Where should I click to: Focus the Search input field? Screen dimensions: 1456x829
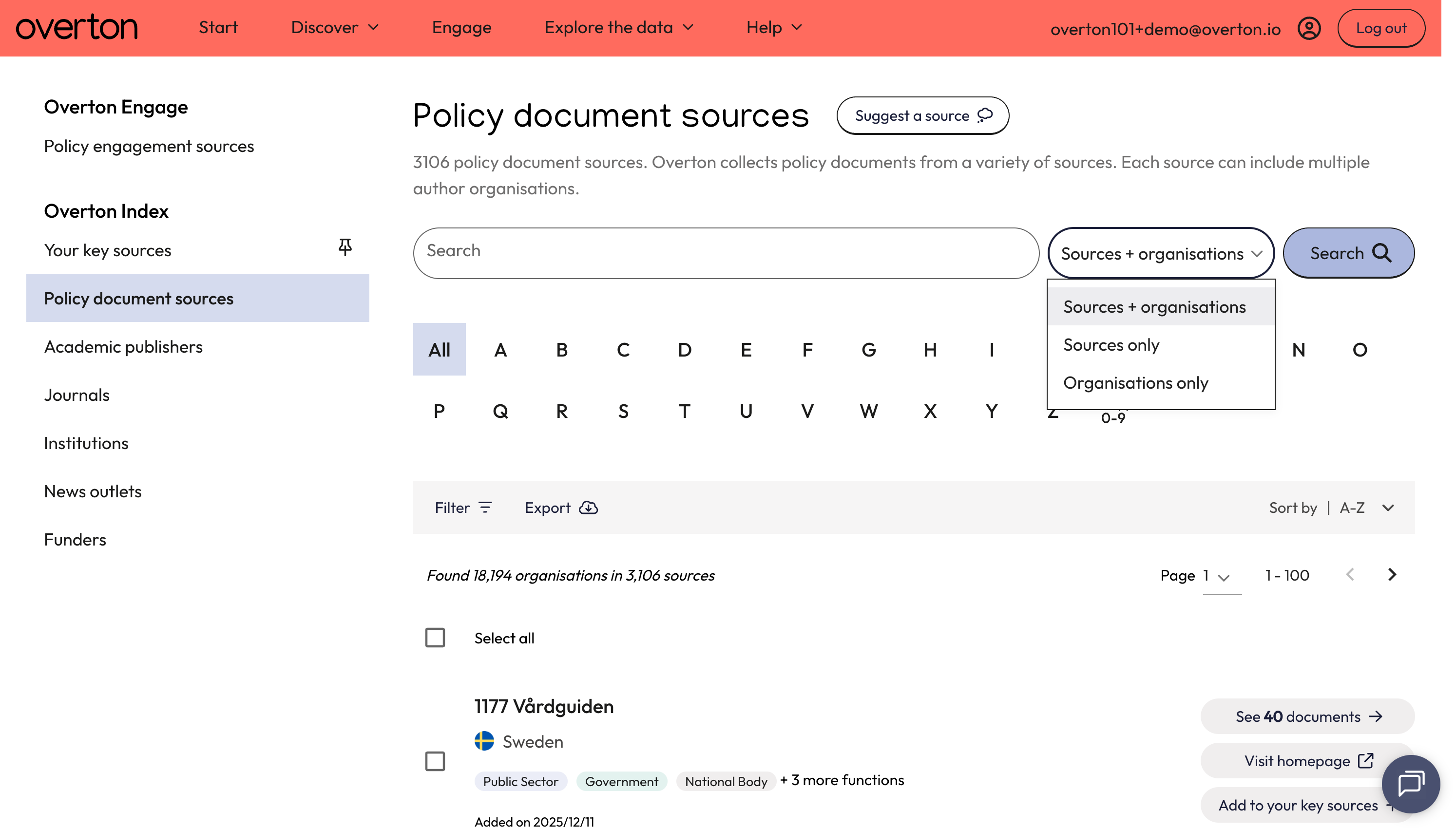pyautogui.click(x=726, y=253)
